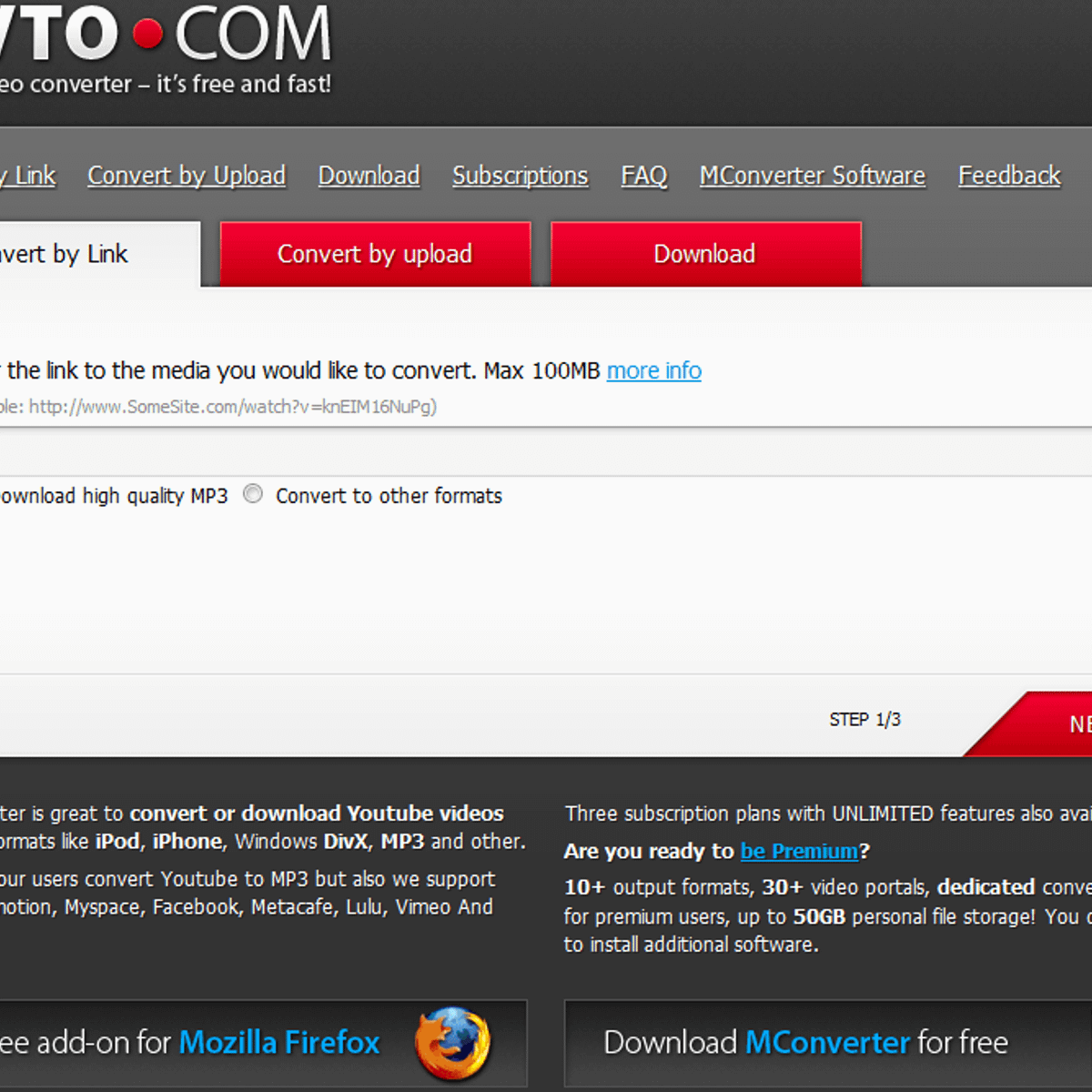Click the red NEXT step button
Image resolution: width=1092 pixels, height=1092 pixels.
pos(1028,723)
